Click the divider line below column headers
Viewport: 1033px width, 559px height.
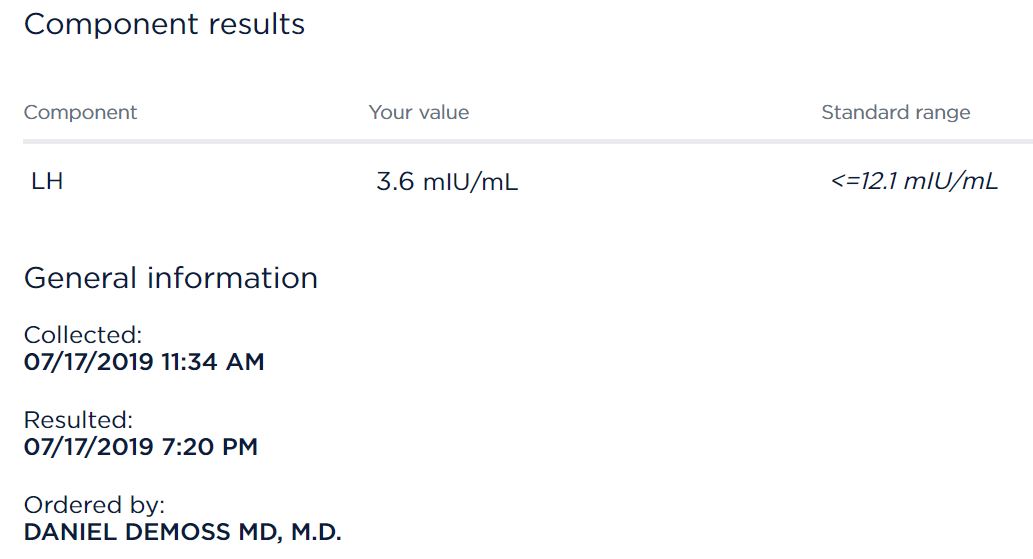point(516,141)
